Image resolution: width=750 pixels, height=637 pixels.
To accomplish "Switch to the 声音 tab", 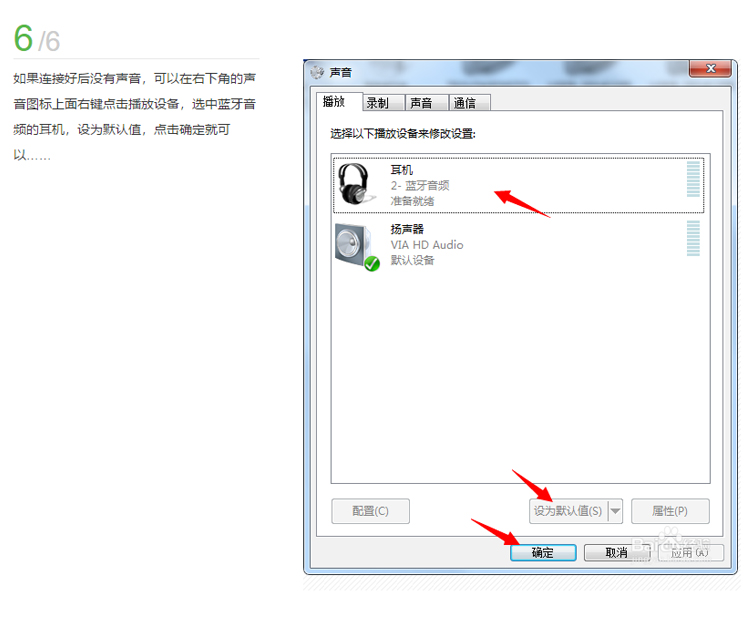I will [426, 103].
